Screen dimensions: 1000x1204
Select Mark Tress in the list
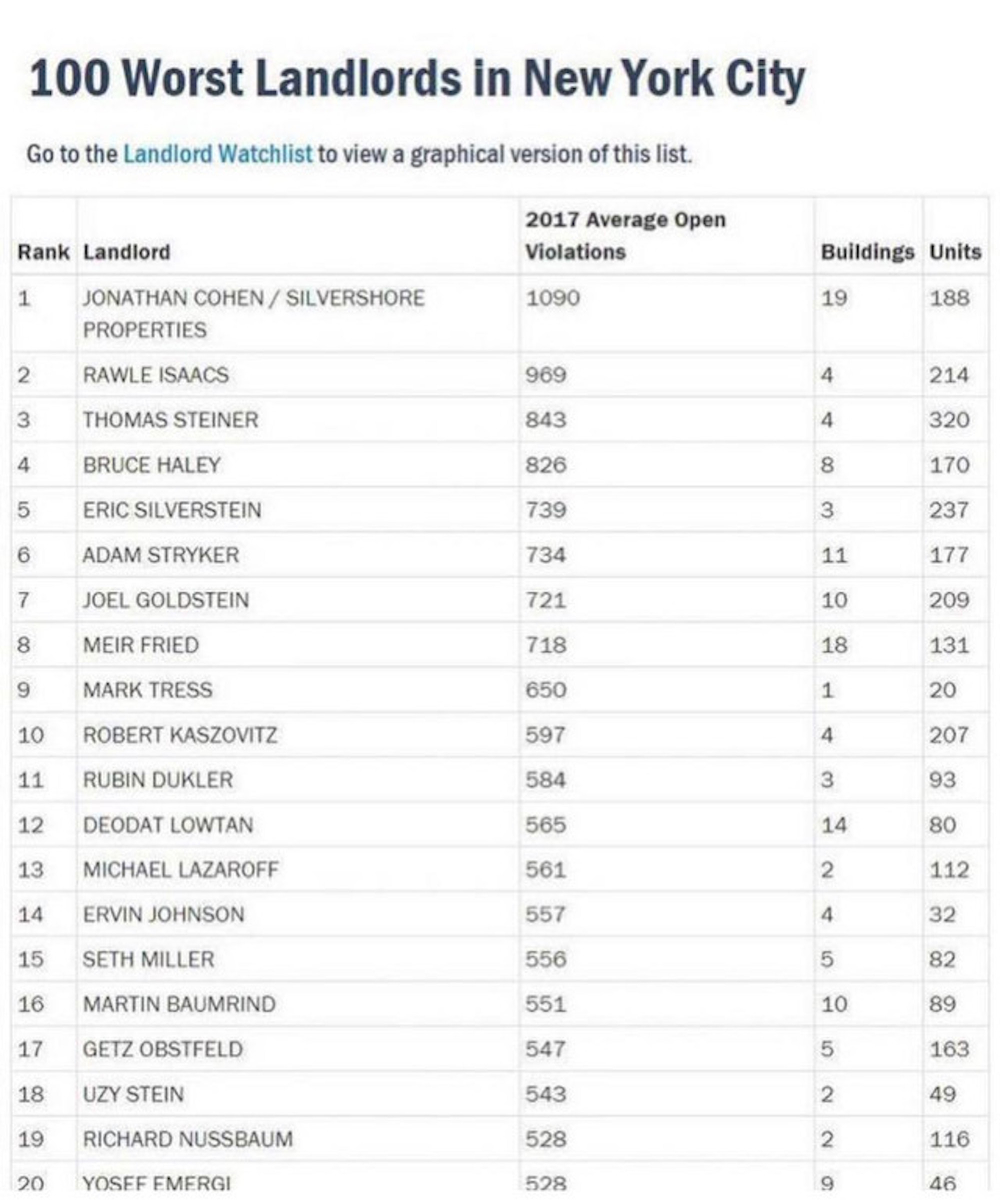pyautogui.click(x=147, y=690)
